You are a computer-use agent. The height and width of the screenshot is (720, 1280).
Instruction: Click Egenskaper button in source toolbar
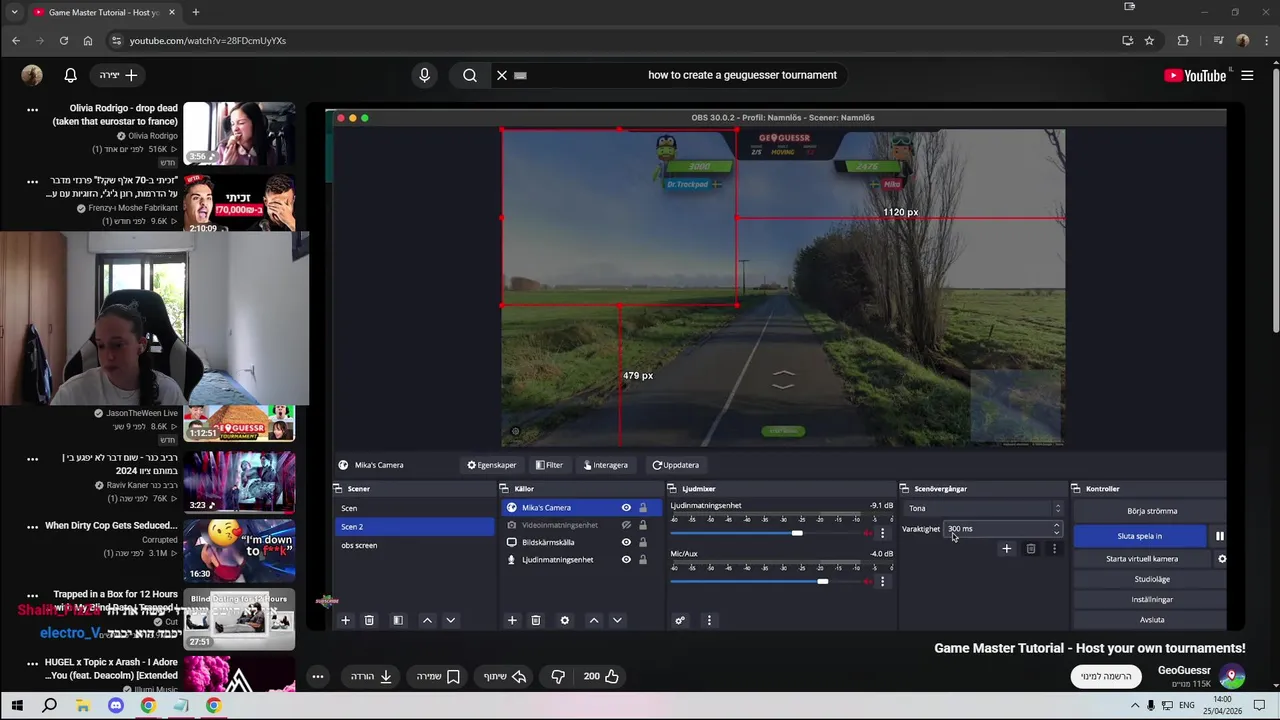[x=492, y=465]
